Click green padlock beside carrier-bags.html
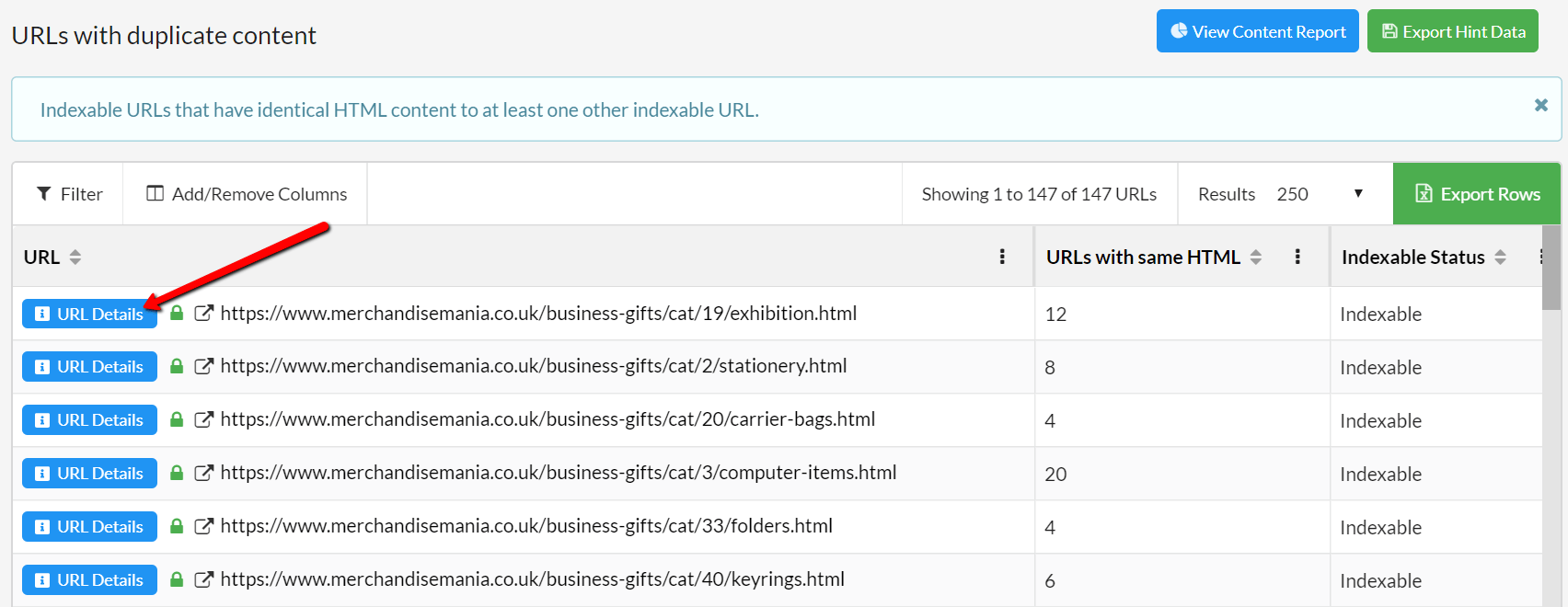Viewport: 1568px width, 607px height. point(177,419)
